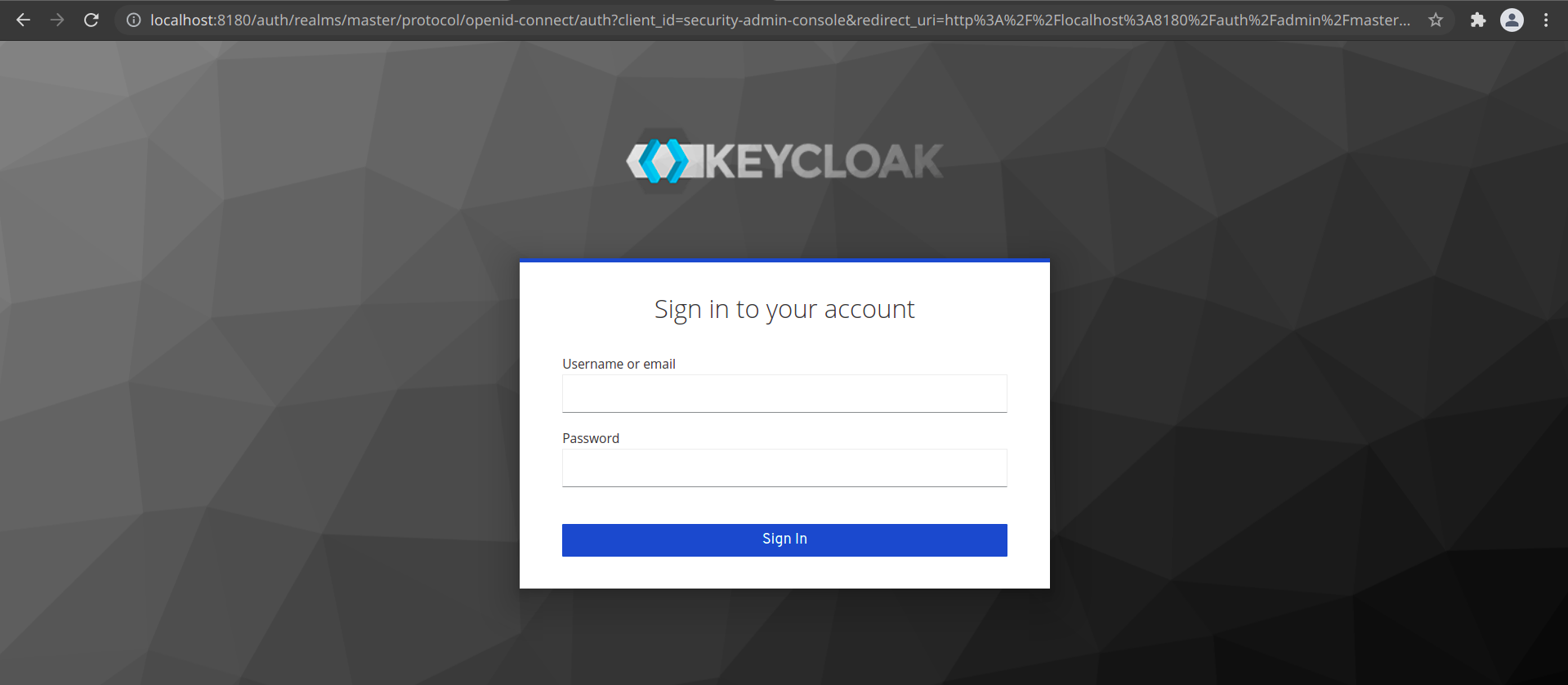Focus the Password field
Image resolution: width=1568 pixels, height=685 pixels.
784,468
